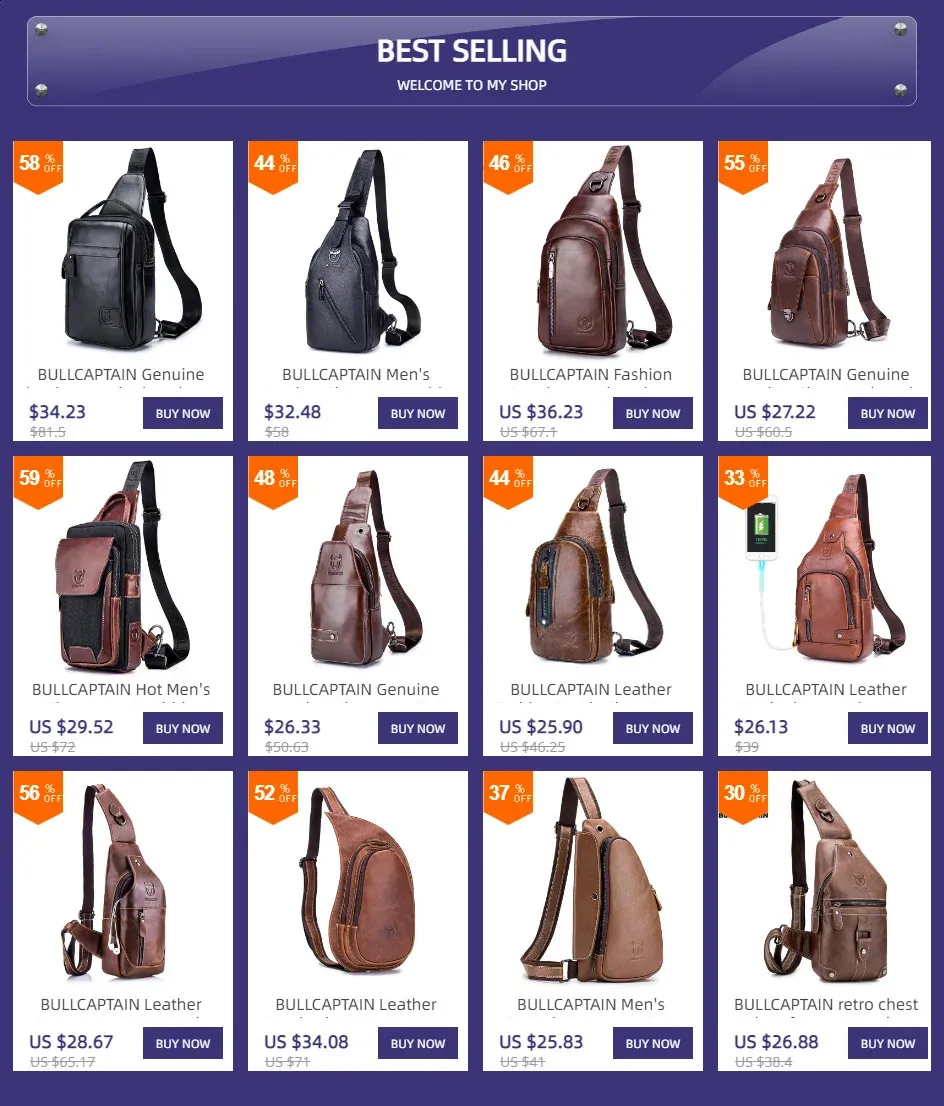Click Buy Now for the $34.23 bag

[183, 413]
